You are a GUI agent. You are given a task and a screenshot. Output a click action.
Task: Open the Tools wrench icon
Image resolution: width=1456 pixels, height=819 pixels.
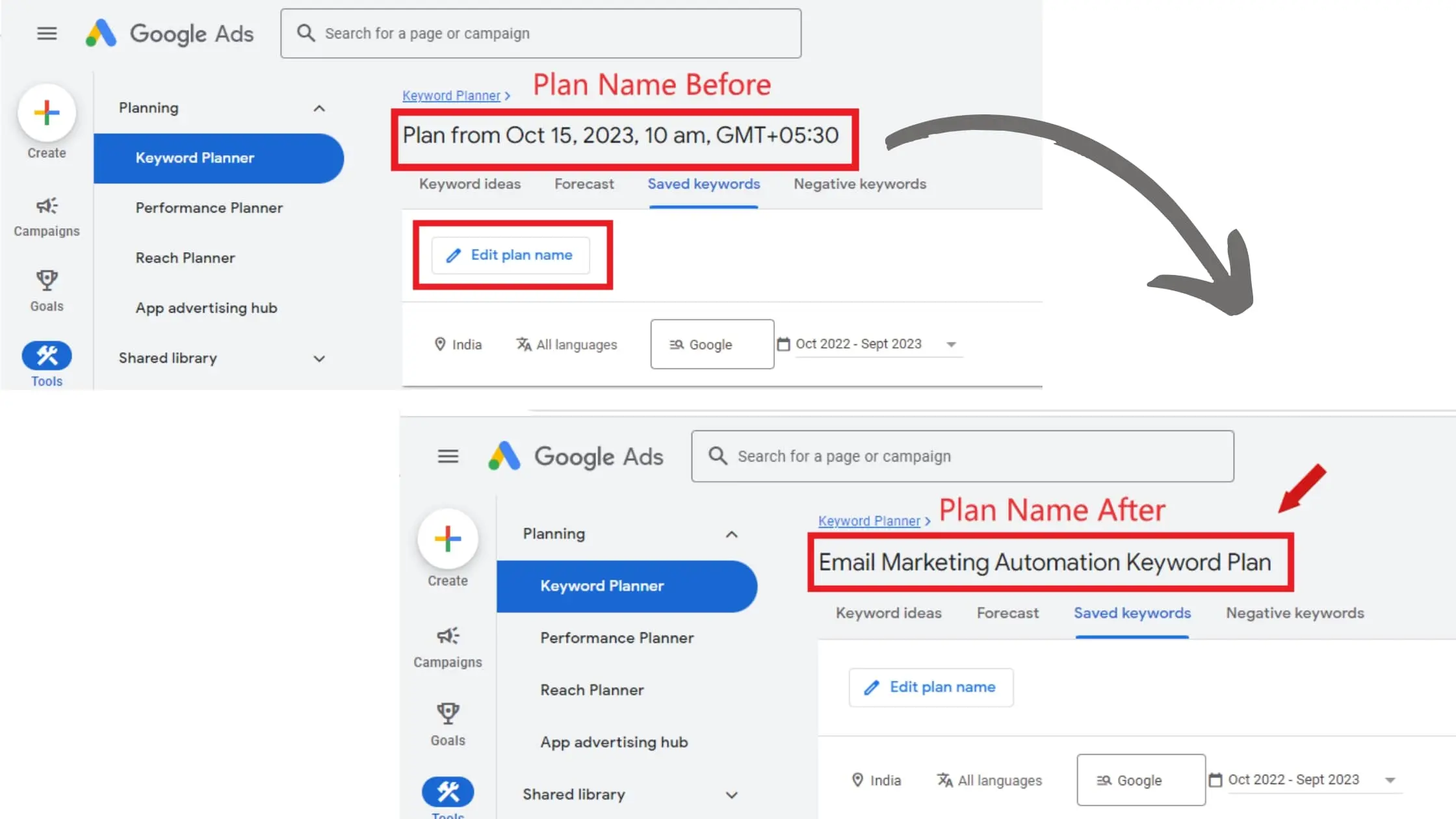46,356
